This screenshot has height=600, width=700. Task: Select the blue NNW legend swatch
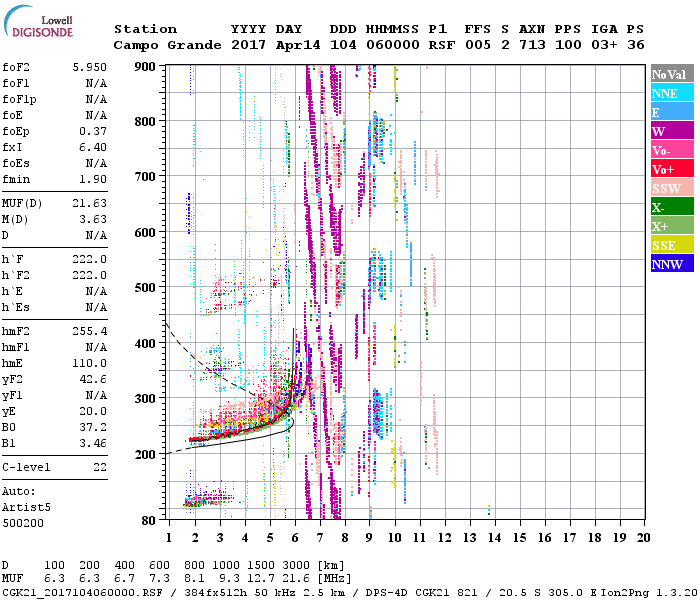[672, 264]
